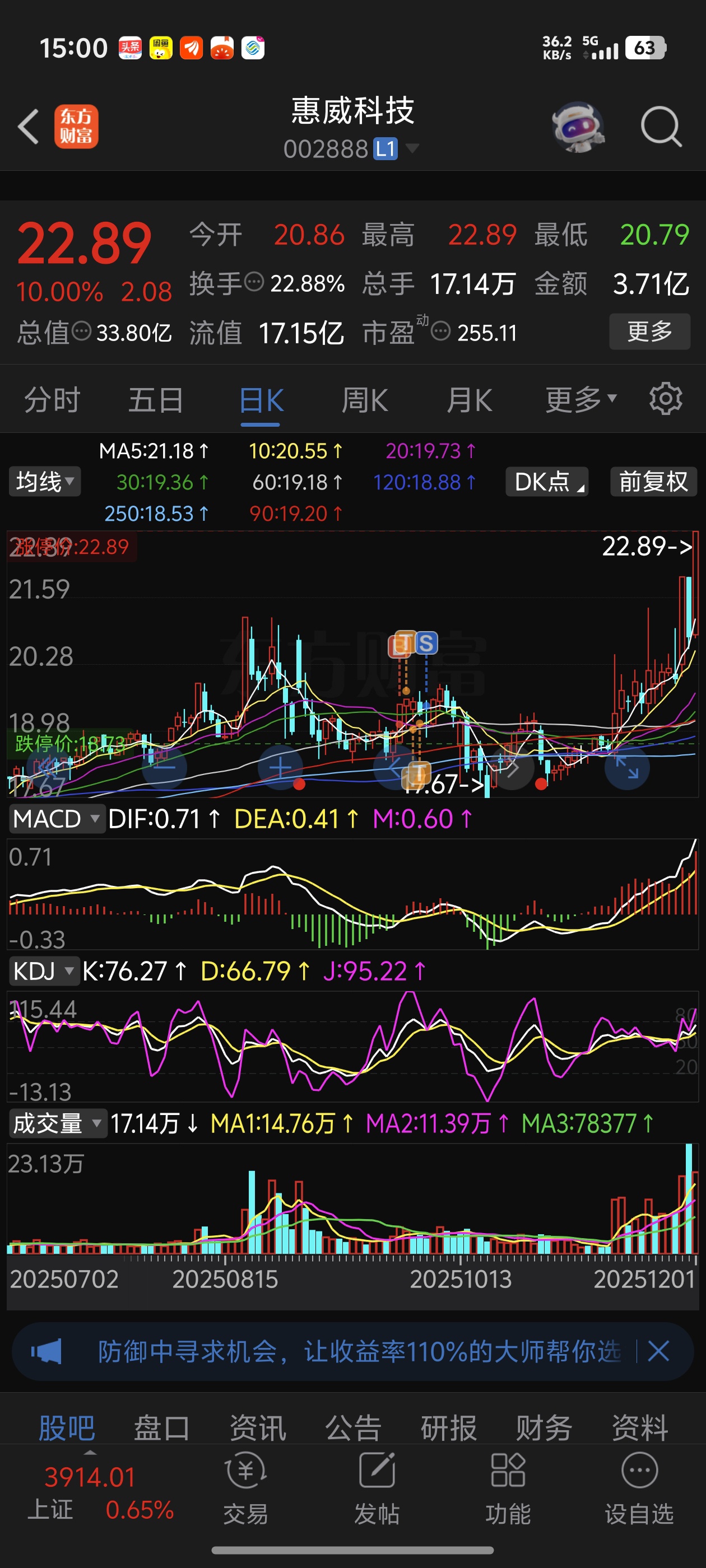
Task: Tap the L1 quote level badge
Action: 385,148
